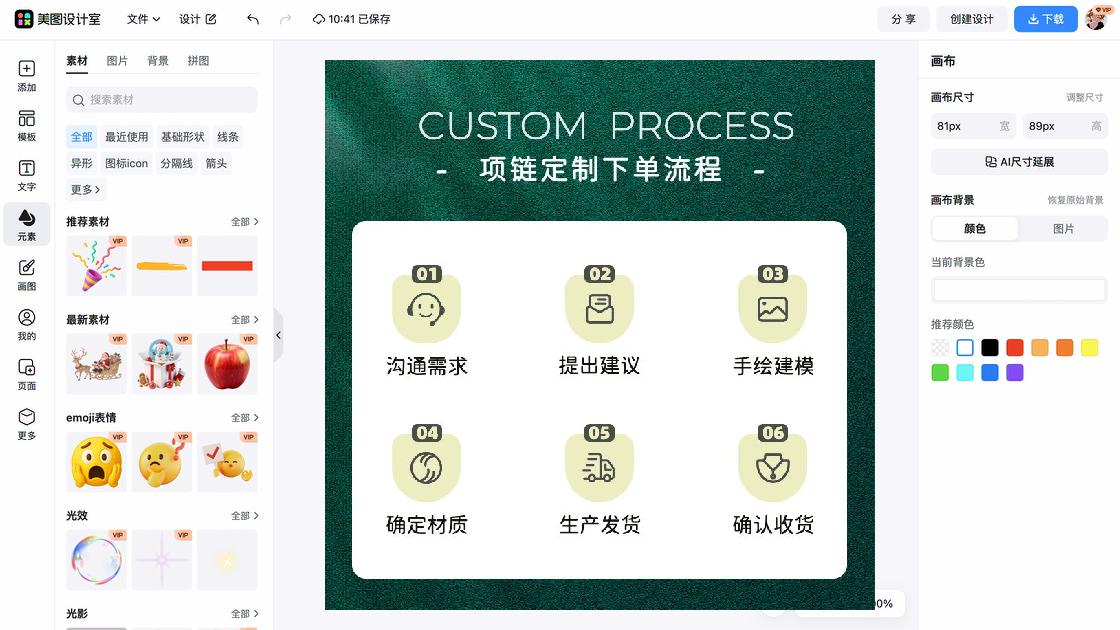The image size is (1120, 630).
Task: Expand 更多 to show more shape filters
Action: point(85,189)
